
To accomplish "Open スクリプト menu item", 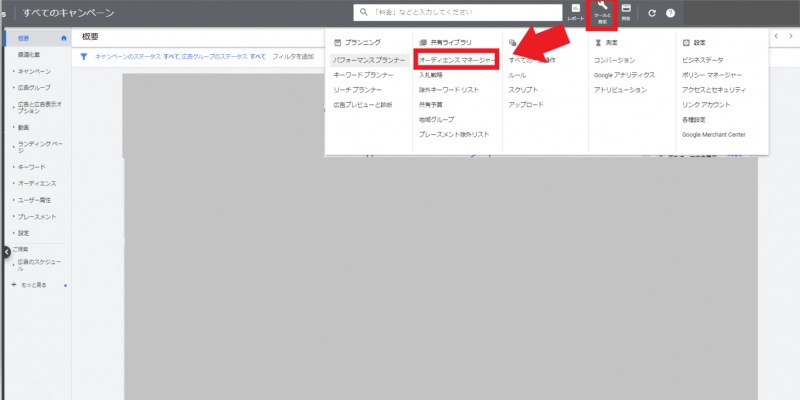I will click(523, 90).
